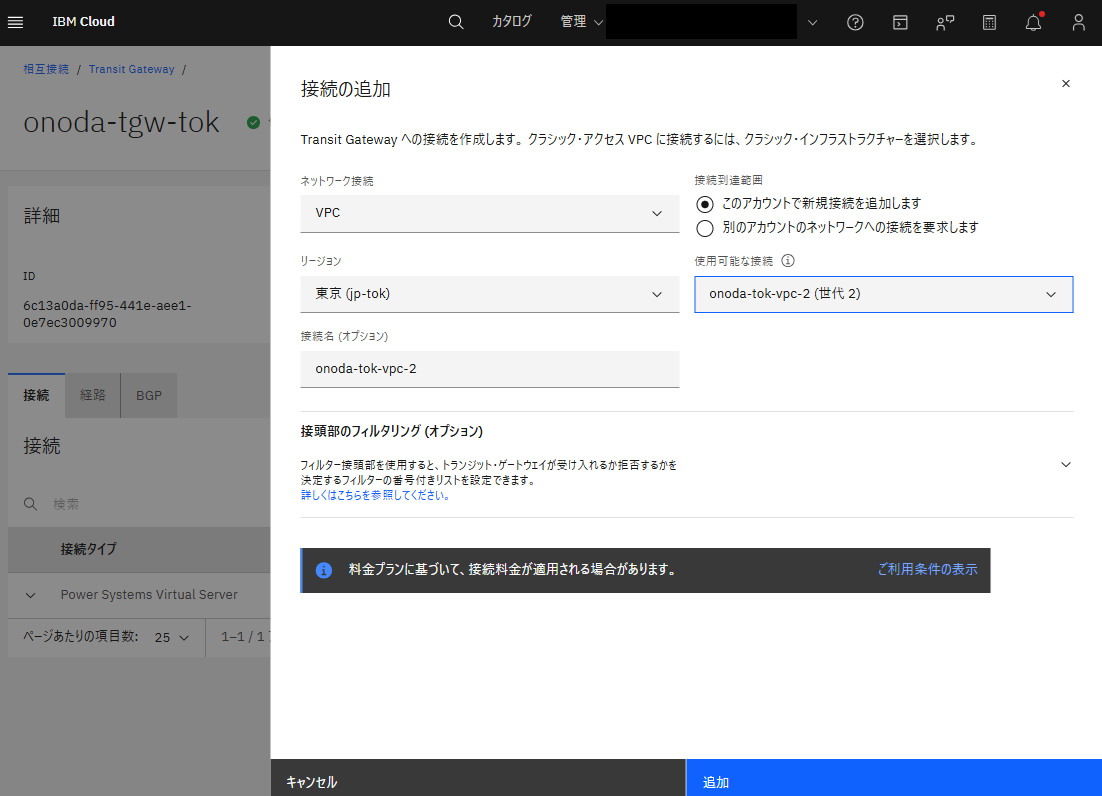1102x796 pixels.
Task: Launch the IBM Cloud Shell icon
Action: [900, 22]
